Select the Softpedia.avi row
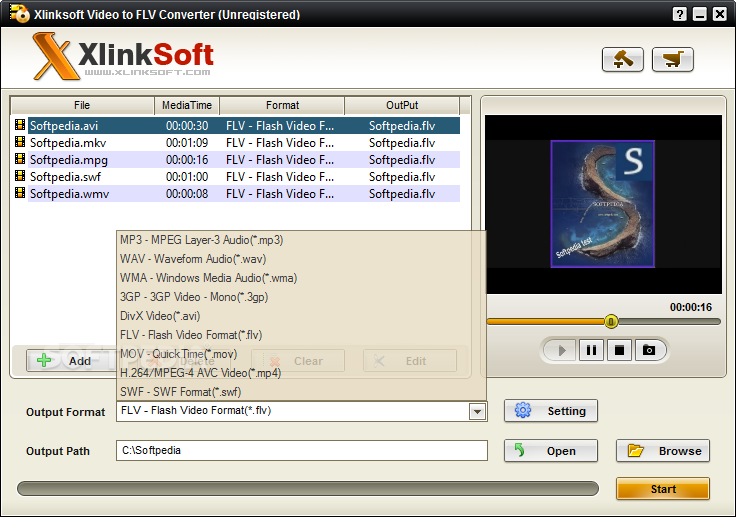Screen dimensions: 736x517 click(244, 126)
